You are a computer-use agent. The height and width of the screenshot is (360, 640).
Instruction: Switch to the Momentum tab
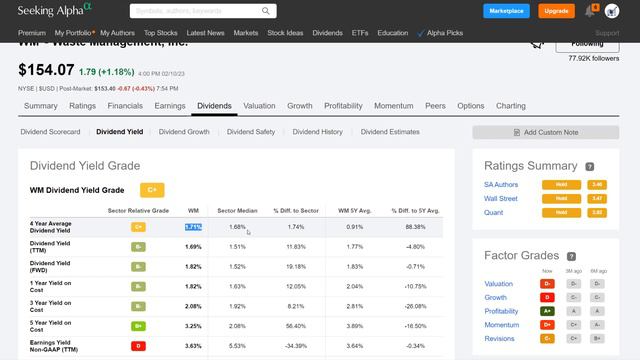[393, 106]
